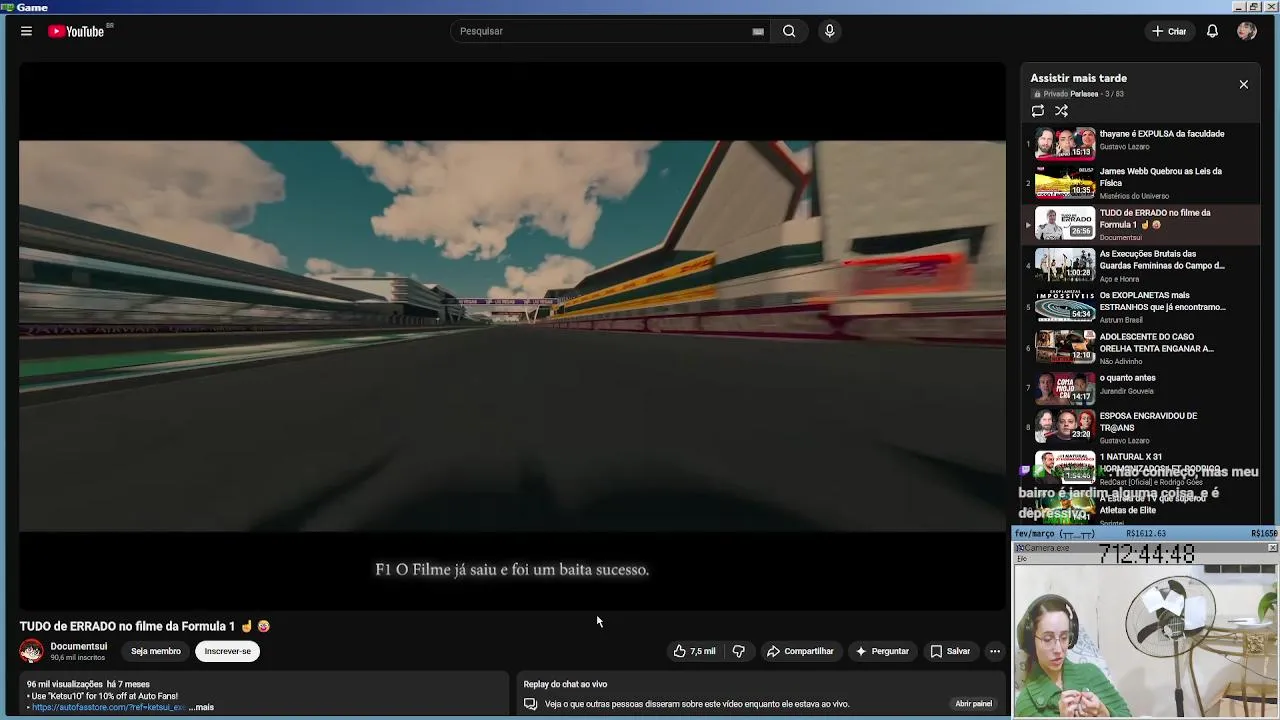This screenshot has height=720, width=1280.
Task: Click the 'Assistir mais tarde' playlist title
Action: point(1079,78)
